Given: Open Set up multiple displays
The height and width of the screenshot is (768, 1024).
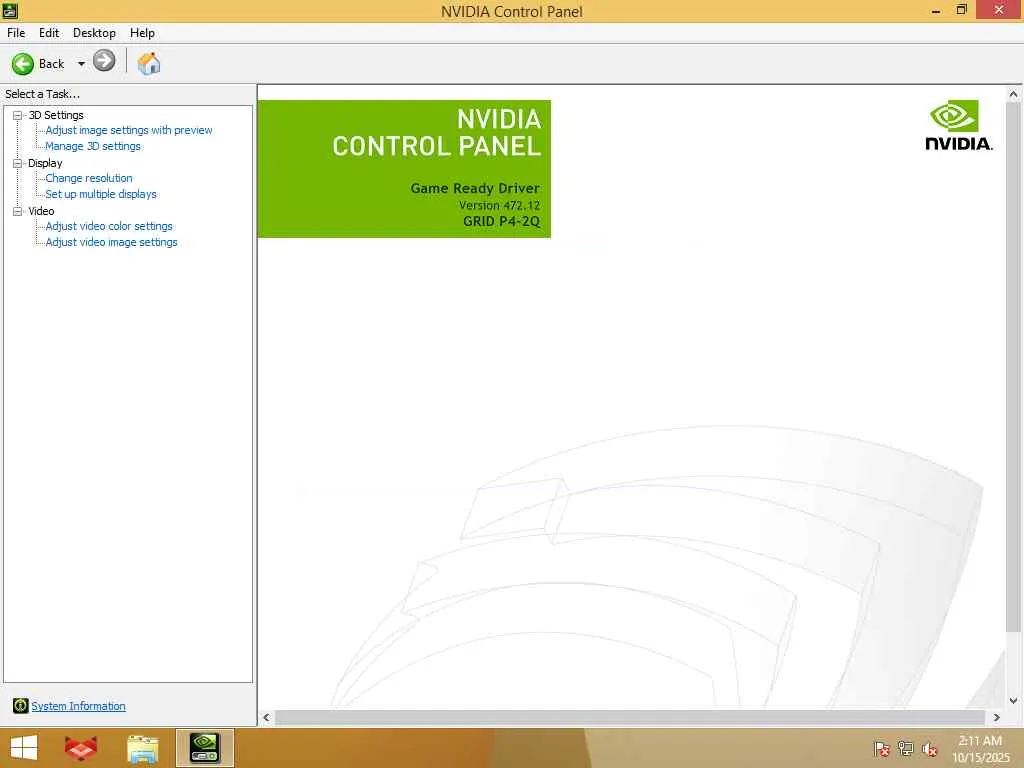Looking at the screenshot, I should click(101, 194).
